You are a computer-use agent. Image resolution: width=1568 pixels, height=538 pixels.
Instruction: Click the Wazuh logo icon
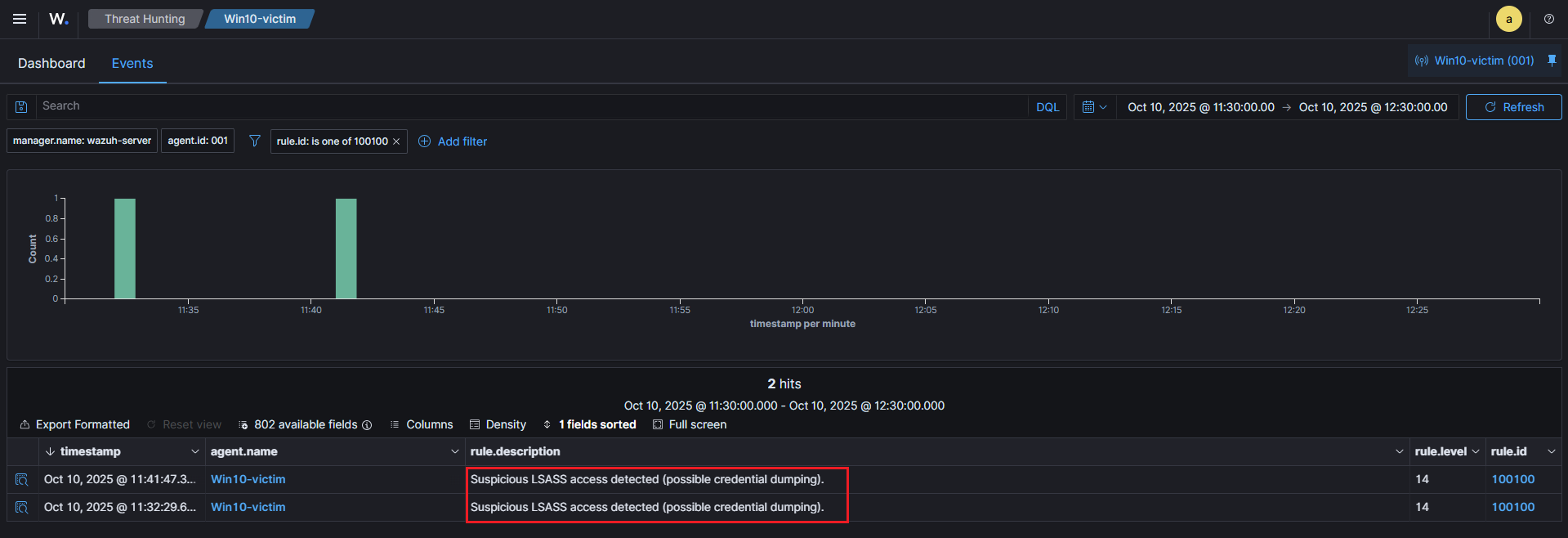58,19
